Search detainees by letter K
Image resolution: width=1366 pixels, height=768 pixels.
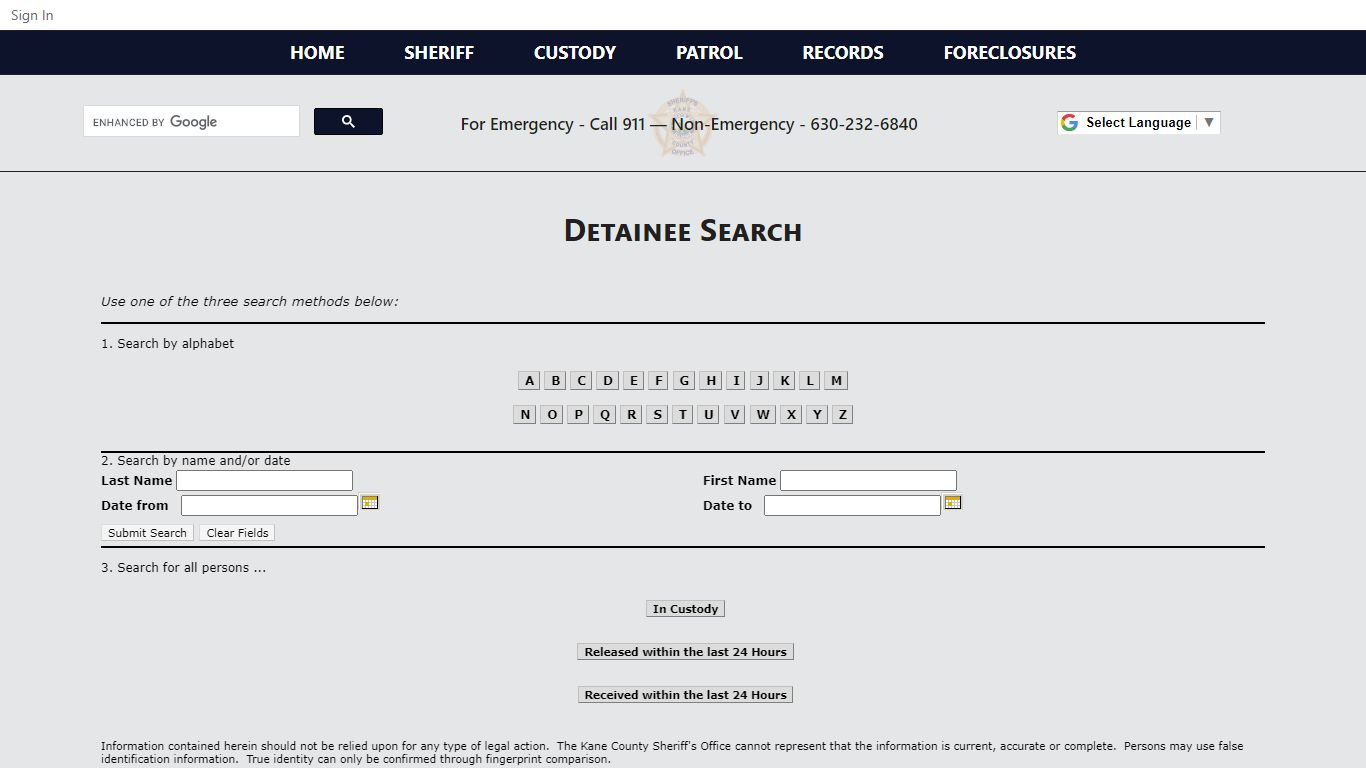(785, 381)
